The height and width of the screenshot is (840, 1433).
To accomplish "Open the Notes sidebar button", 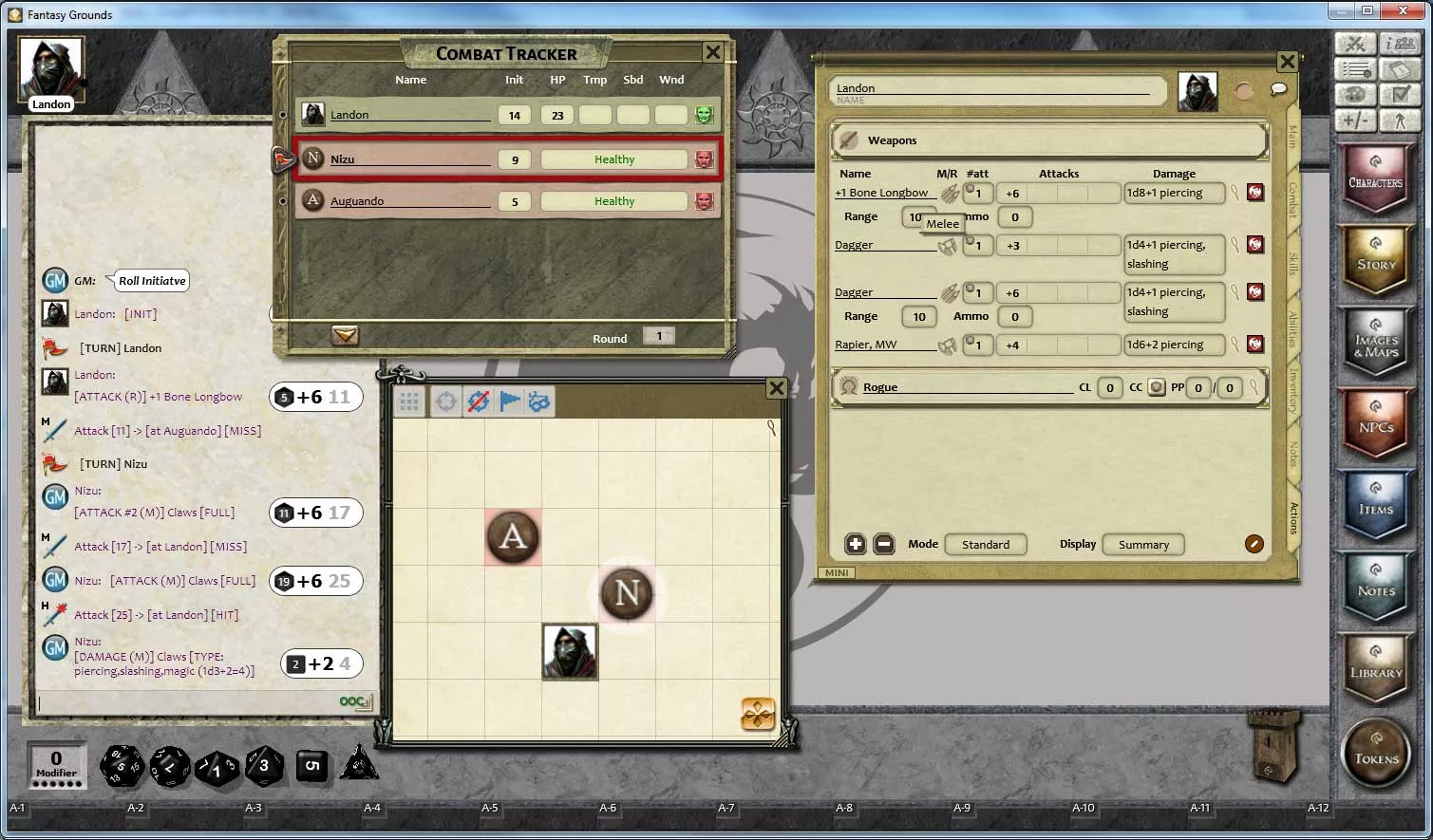I will pyautogui.click(x=1376, y=587).
